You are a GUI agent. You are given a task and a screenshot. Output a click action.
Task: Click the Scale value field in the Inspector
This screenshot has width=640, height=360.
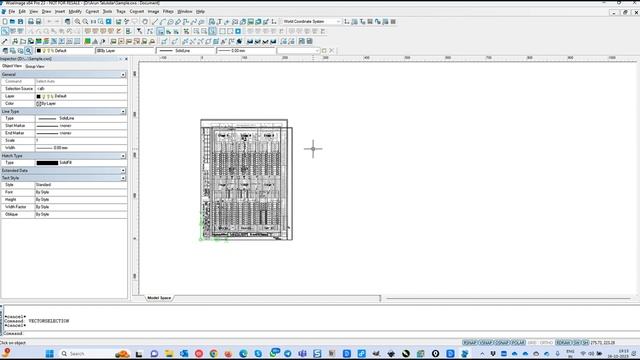click(x=81, y=140)
